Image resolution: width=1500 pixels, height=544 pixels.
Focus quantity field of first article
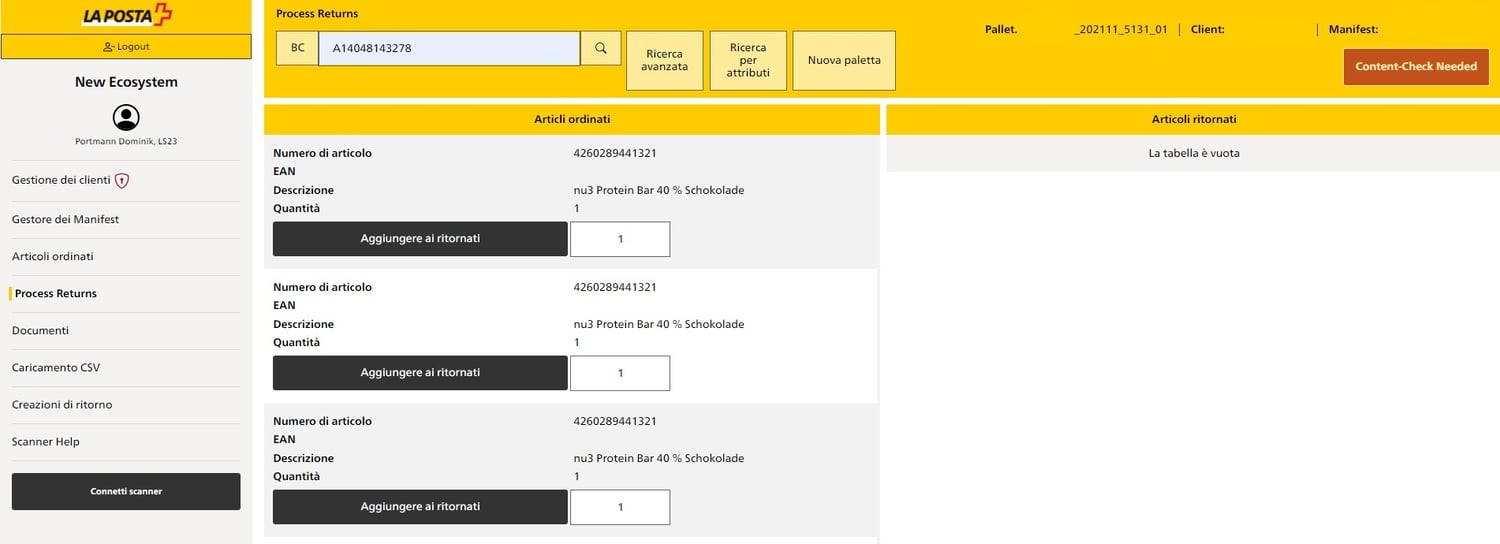(x=620, y=239)
